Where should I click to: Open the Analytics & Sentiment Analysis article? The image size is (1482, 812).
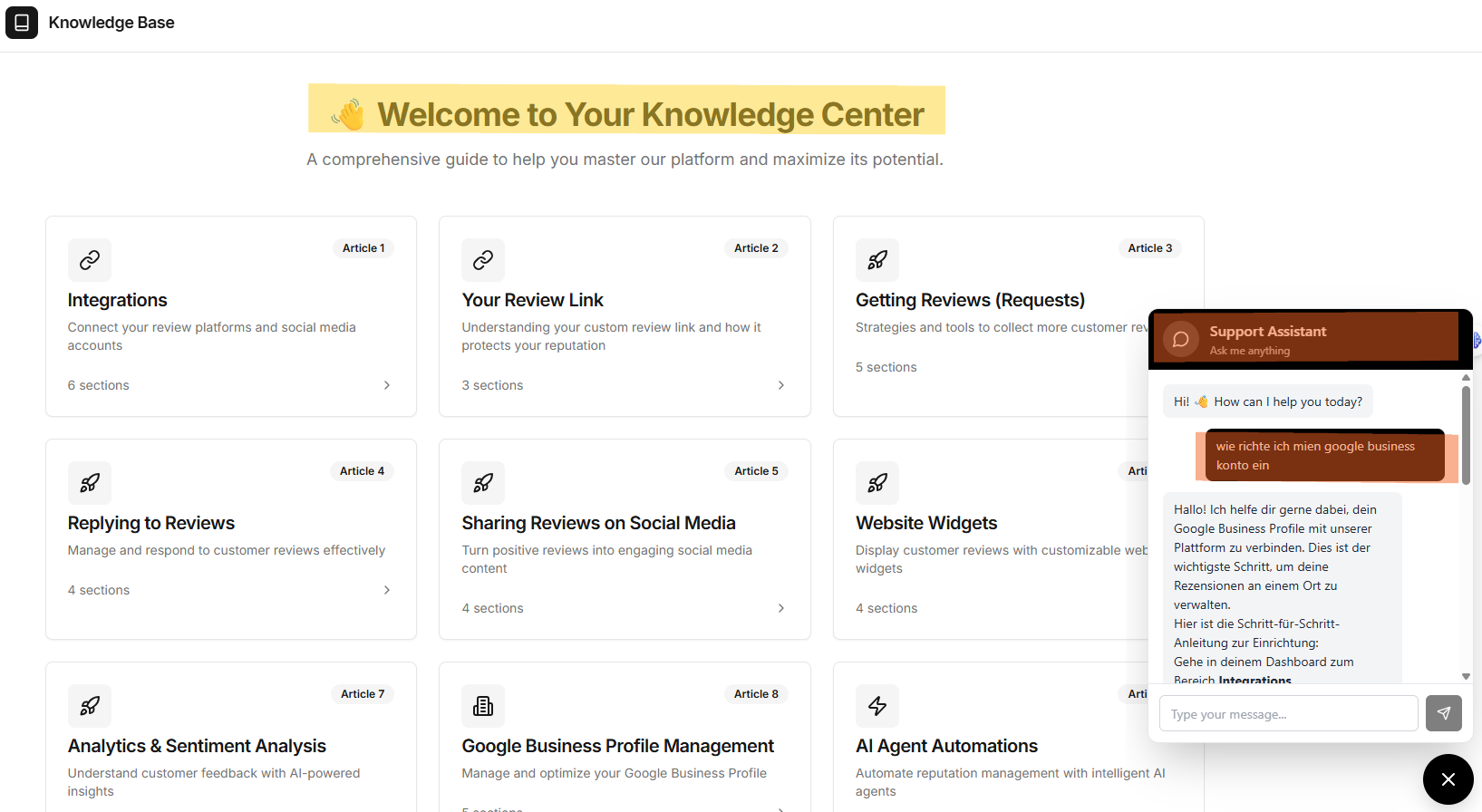coord(197,746)
